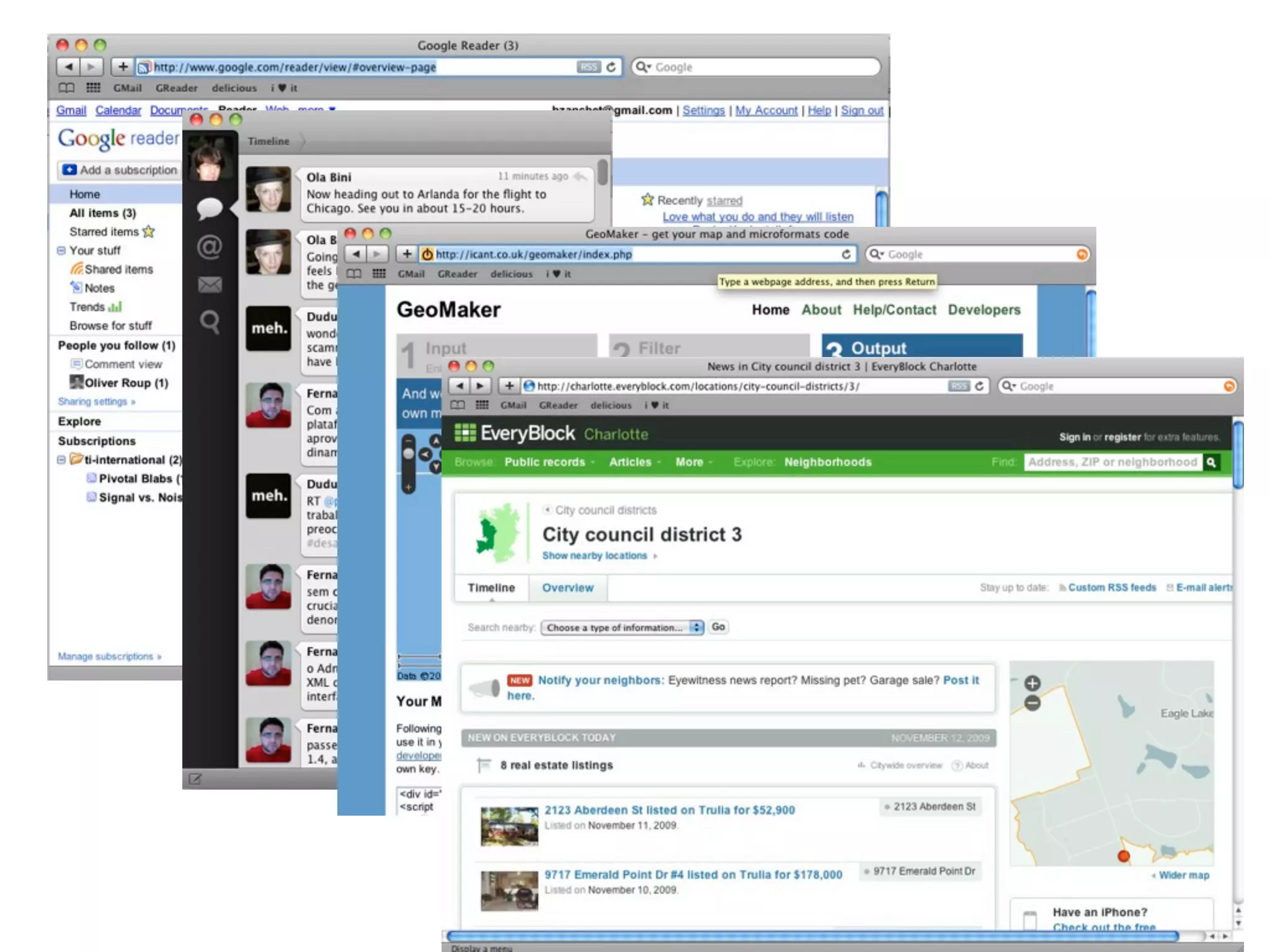Click the Starred items star in Reader
Screen dimensions: 1270x952
[x=148, y=232]
